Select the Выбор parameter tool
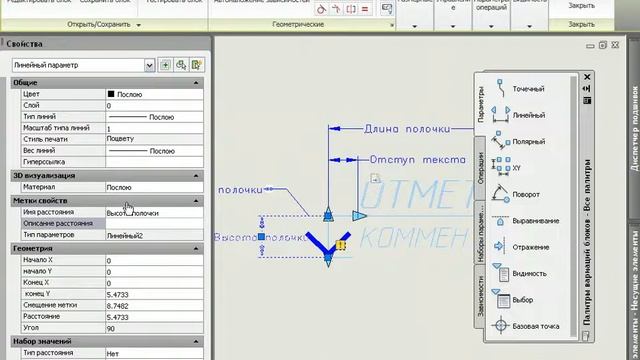The image size is (640, 360). click(513, 300)
